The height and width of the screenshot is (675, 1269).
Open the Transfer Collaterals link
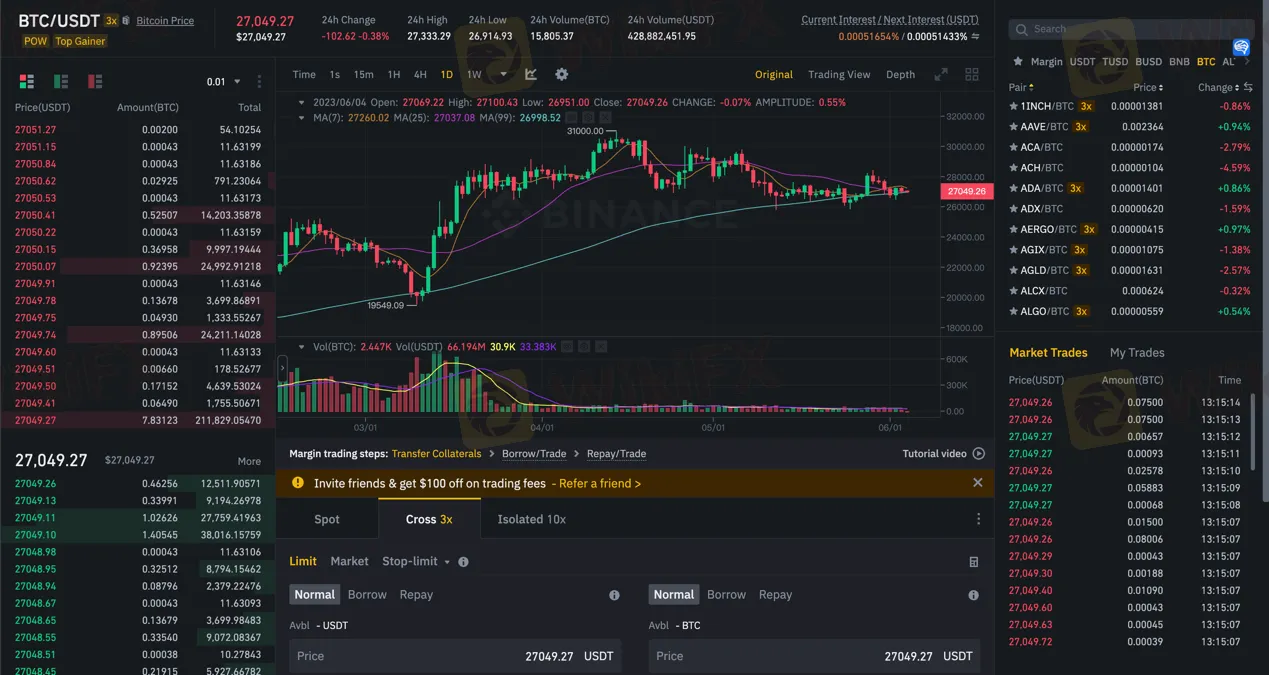coord(436,453)
